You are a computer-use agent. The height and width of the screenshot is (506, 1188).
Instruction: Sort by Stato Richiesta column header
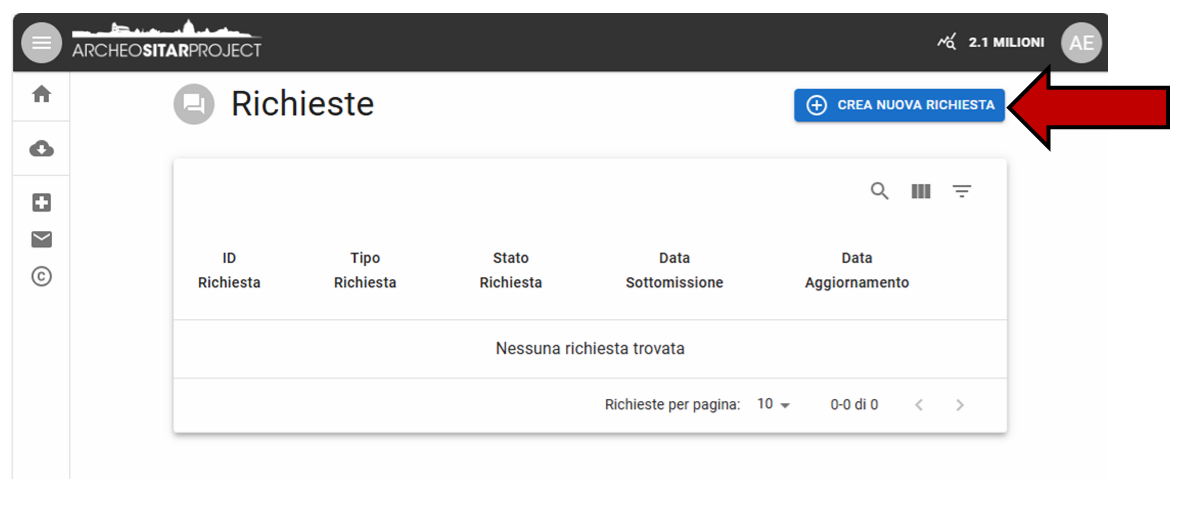[510, 270]
